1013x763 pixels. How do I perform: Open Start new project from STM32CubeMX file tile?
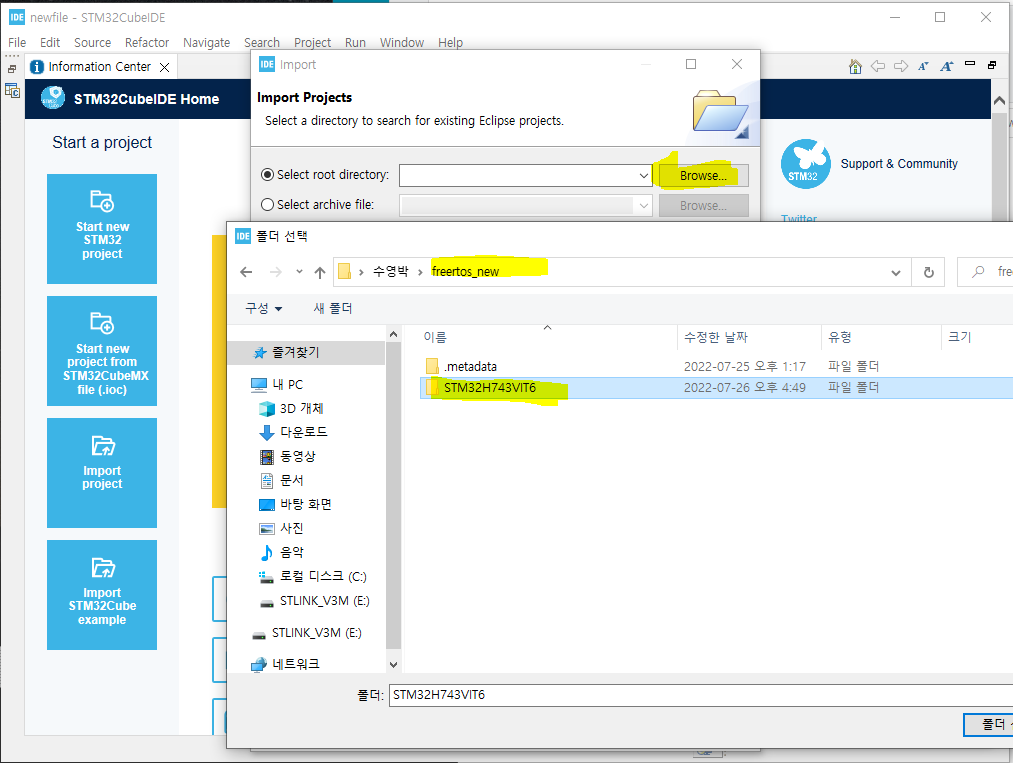102,351
